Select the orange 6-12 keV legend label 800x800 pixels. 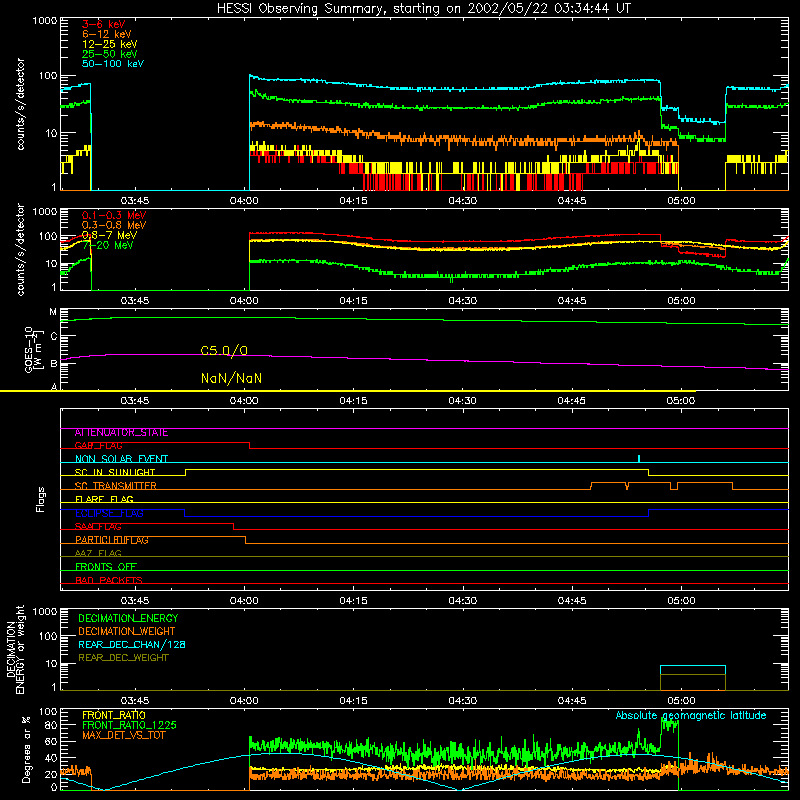[107, 34]
